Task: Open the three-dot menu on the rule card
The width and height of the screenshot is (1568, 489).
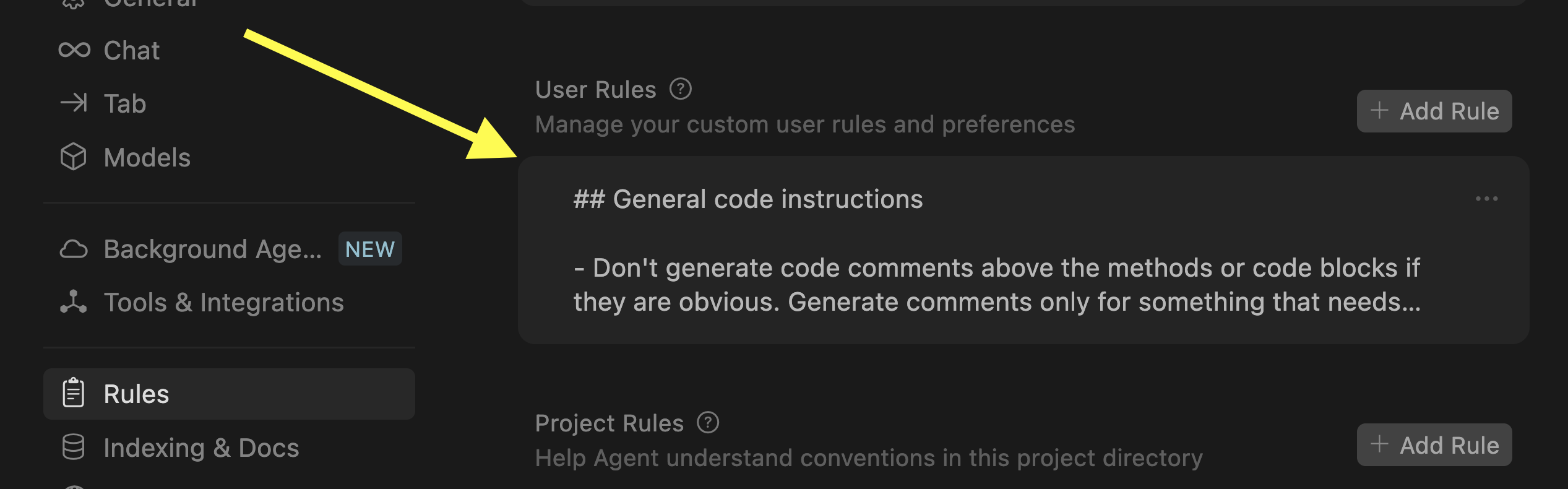Action: coord(1486,199)
